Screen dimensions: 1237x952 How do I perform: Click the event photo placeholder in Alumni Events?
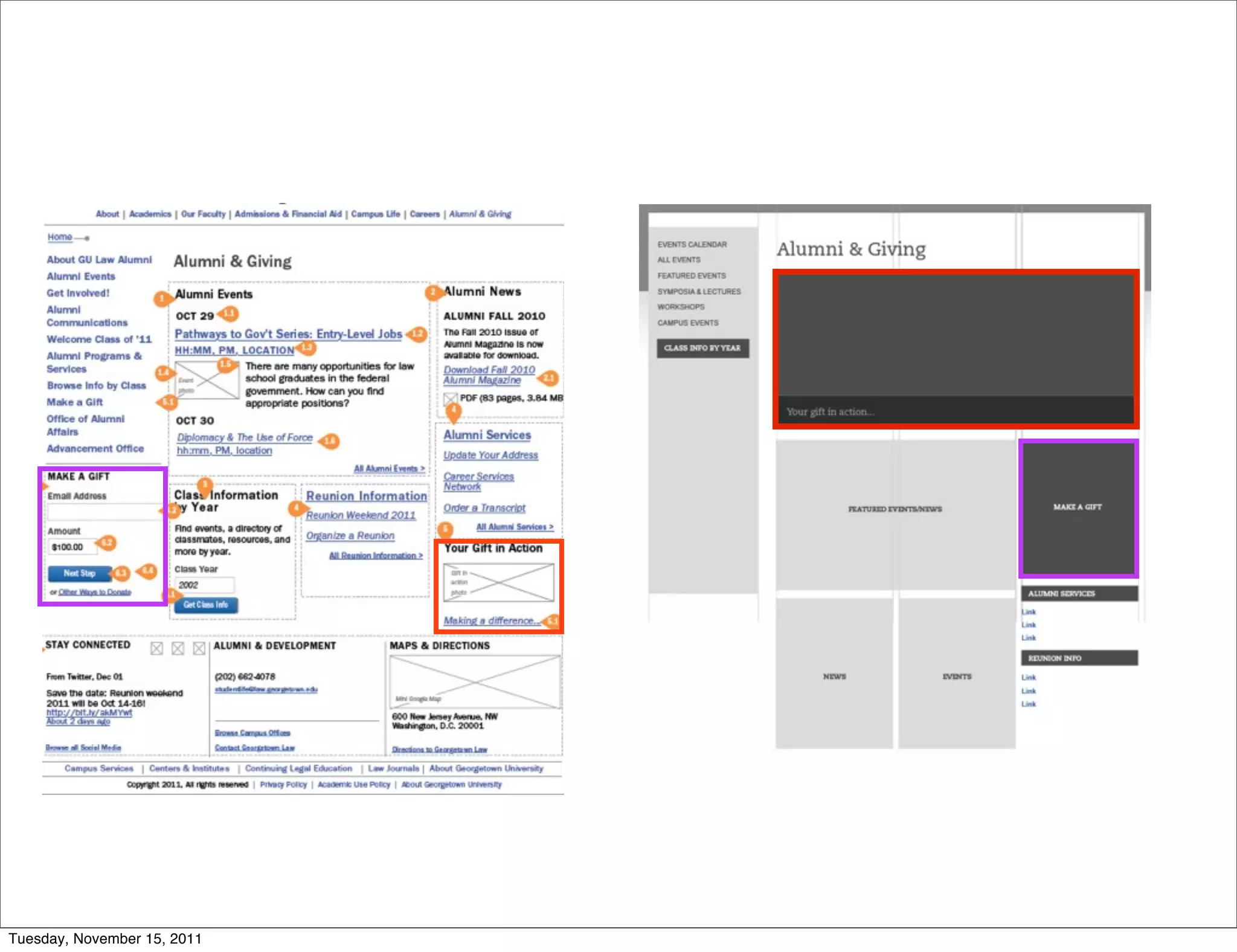(x=206, y=380)
